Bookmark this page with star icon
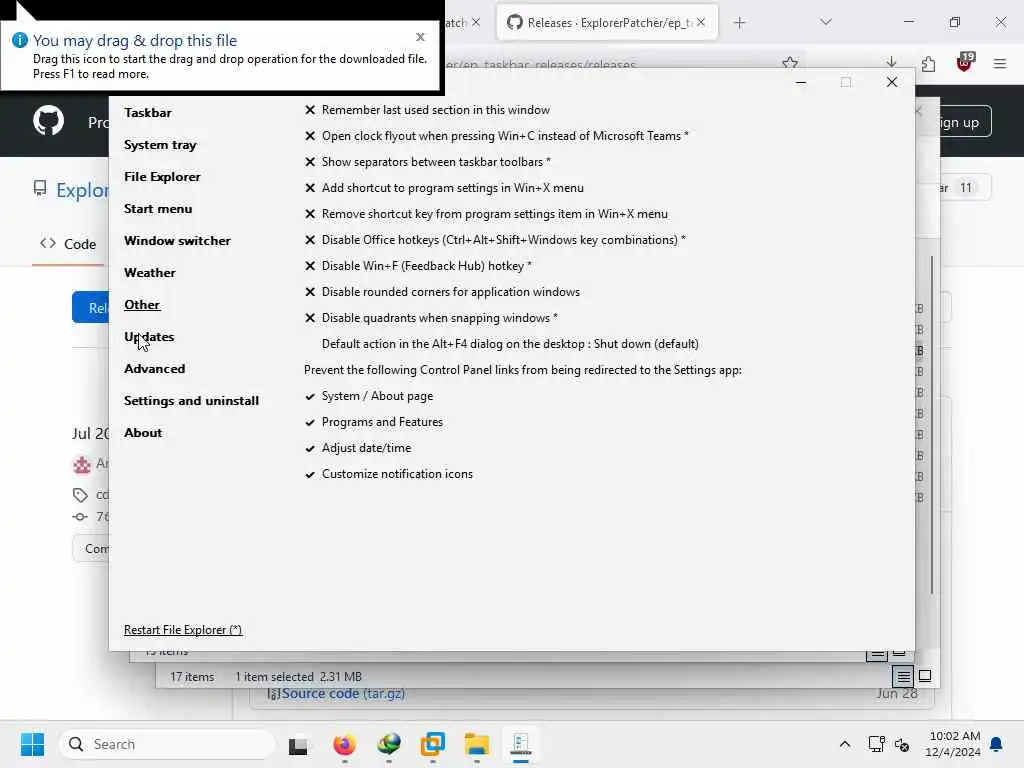The height and width of the screenshot is (768, 1024). point(790,63)
